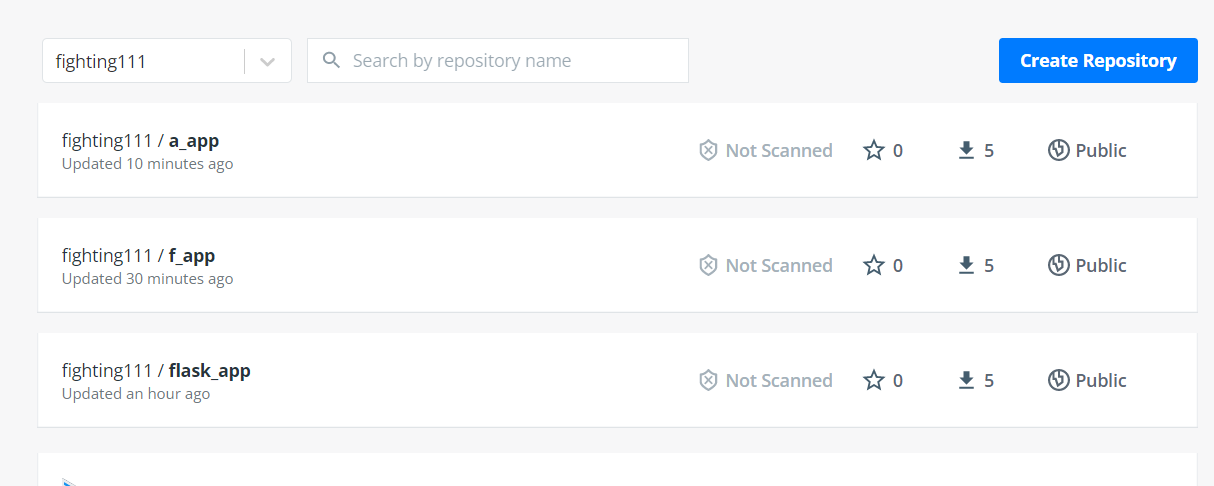The image size is (1214, 486).
Task: Click the download icon on the flask_app row
Action: point(966,380)
